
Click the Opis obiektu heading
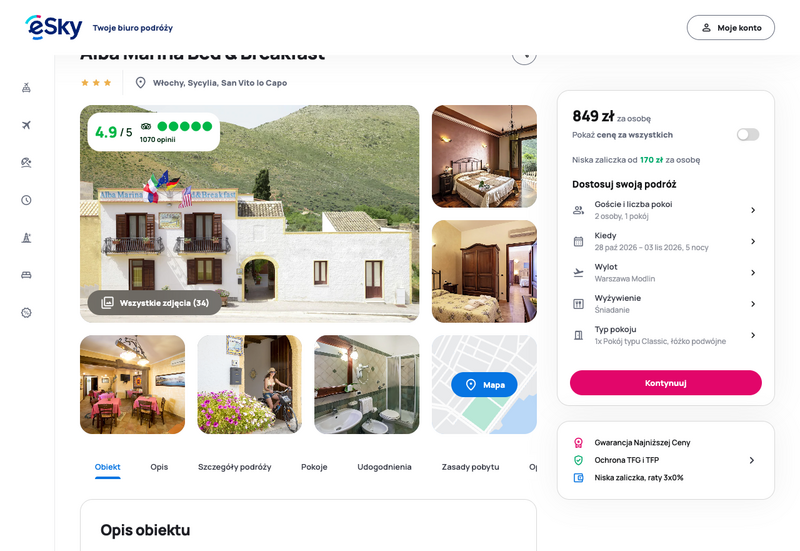[x=145, y=530]
